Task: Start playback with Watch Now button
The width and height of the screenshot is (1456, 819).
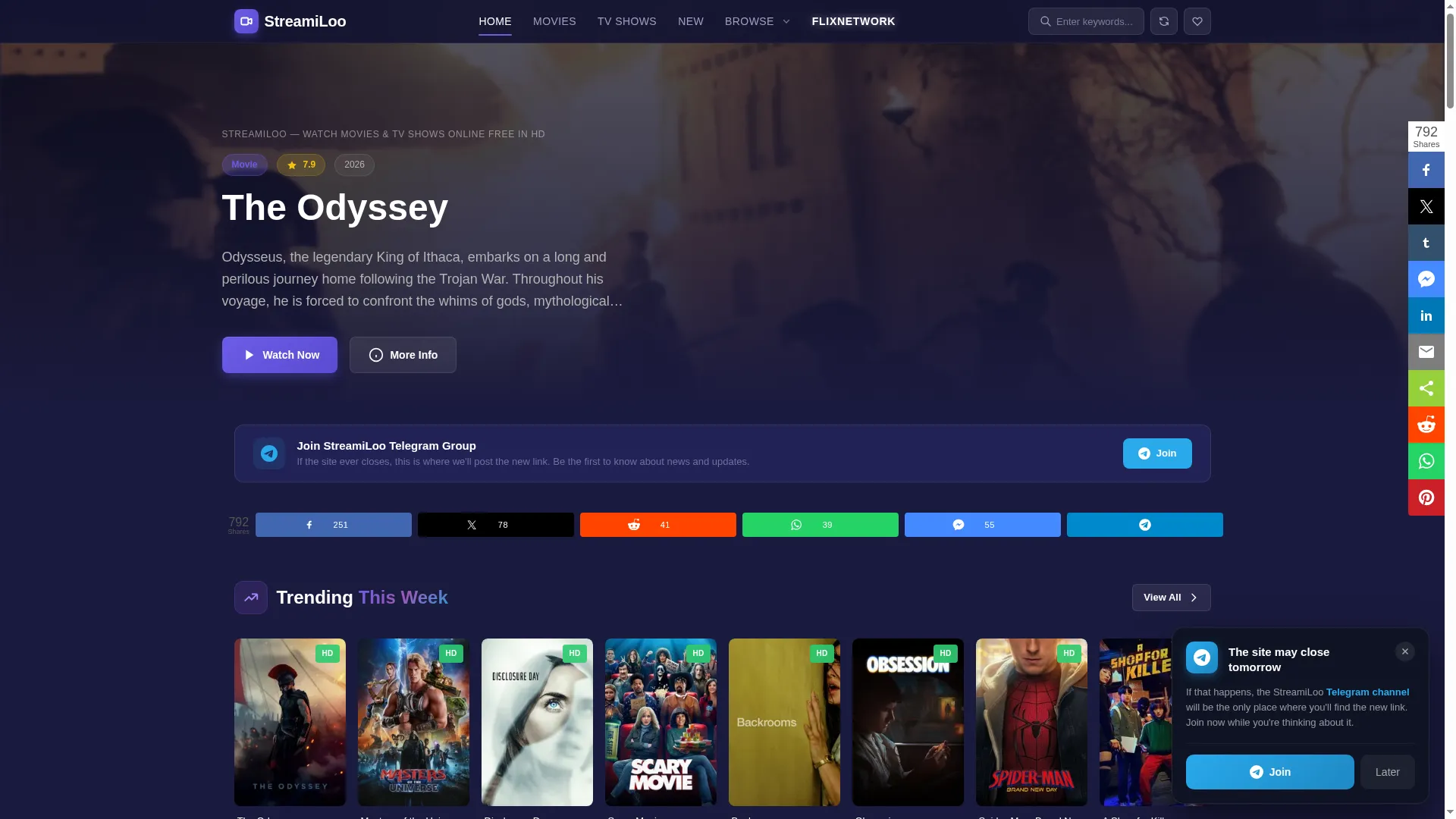Action: 279,355
